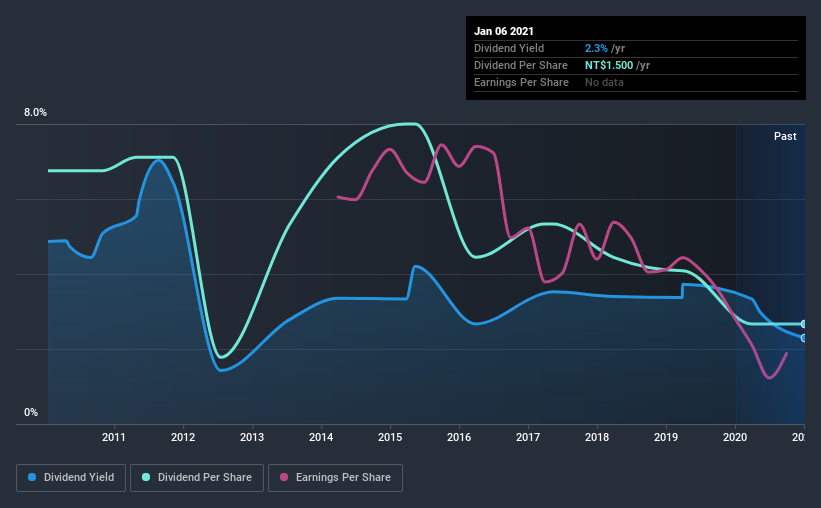
Task: Click the No data earnings value
Action: point(604,82)
